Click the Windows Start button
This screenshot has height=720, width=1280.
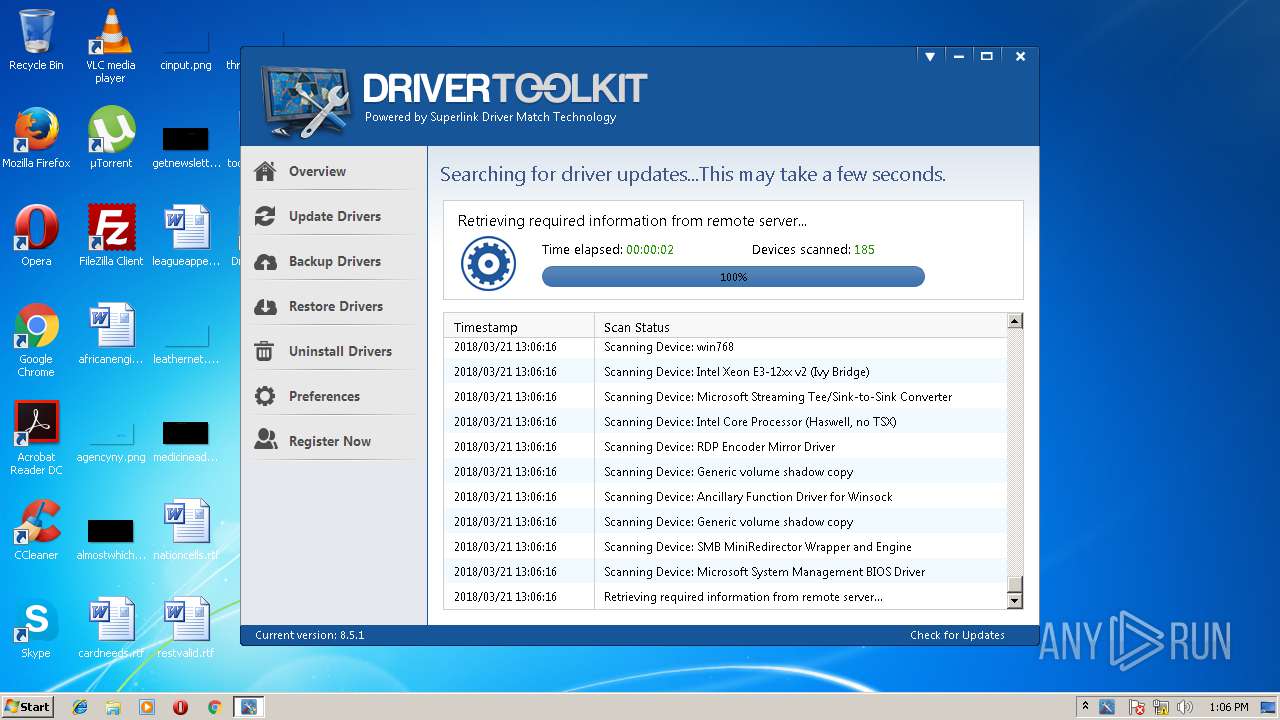(x=27, y=706)
